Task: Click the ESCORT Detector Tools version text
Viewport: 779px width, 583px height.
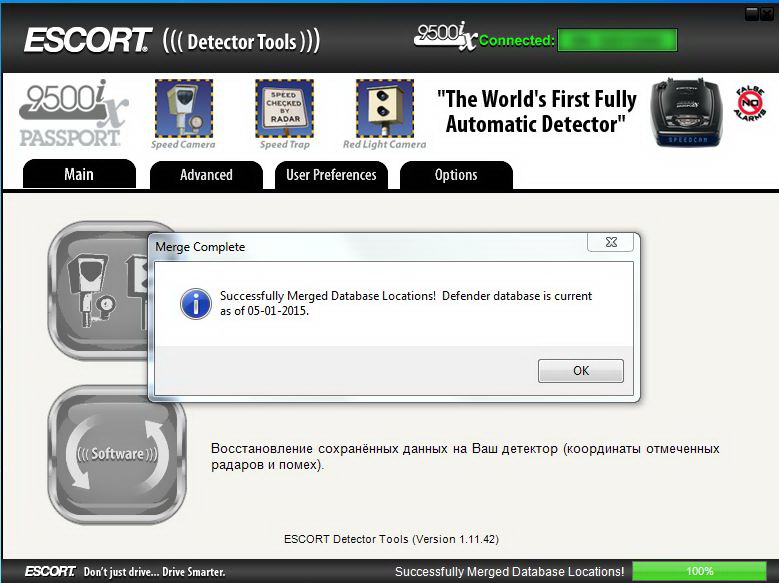Action: pos(391,539)
